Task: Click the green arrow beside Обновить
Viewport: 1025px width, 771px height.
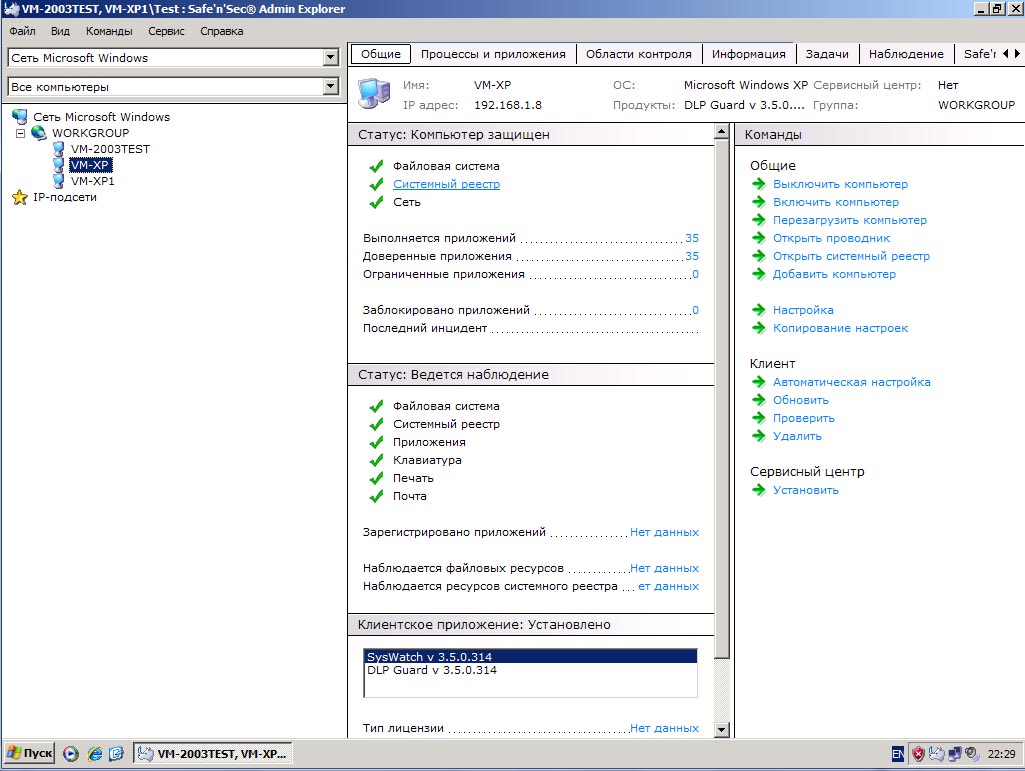Action: point(758,400)
